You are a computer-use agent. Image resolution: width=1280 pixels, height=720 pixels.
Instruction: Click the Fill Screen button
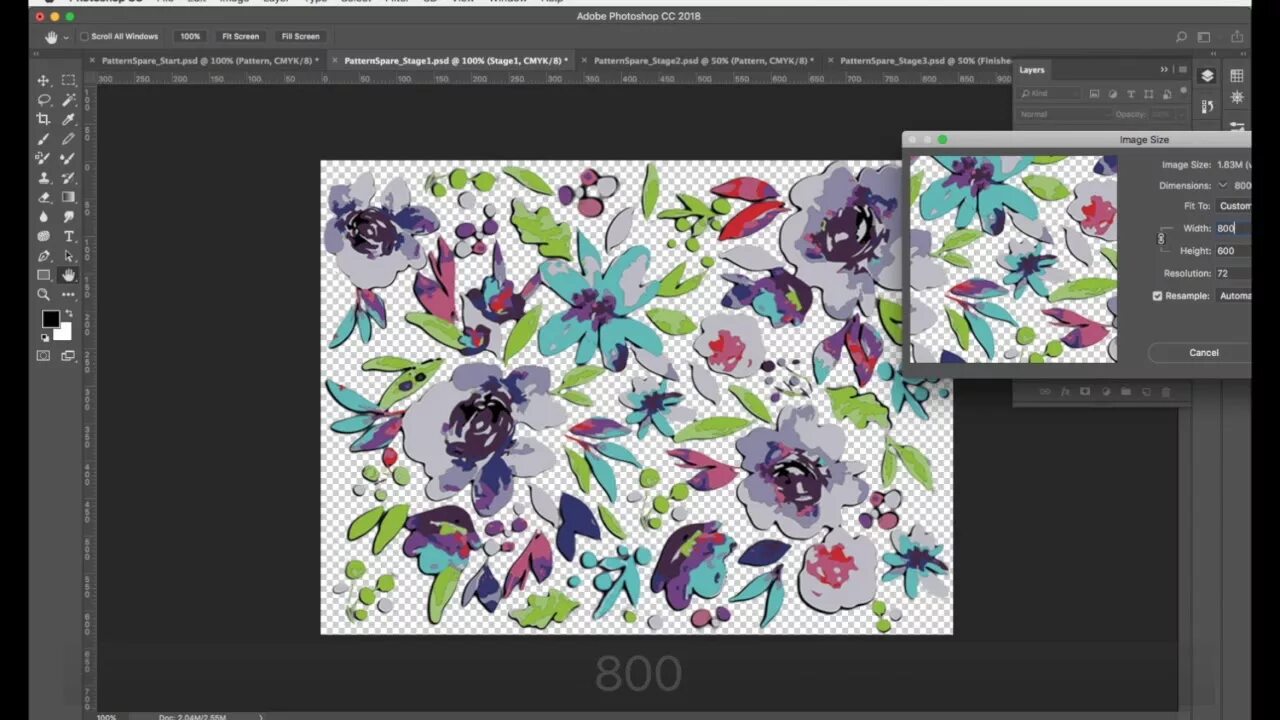[x=300, y=37]
